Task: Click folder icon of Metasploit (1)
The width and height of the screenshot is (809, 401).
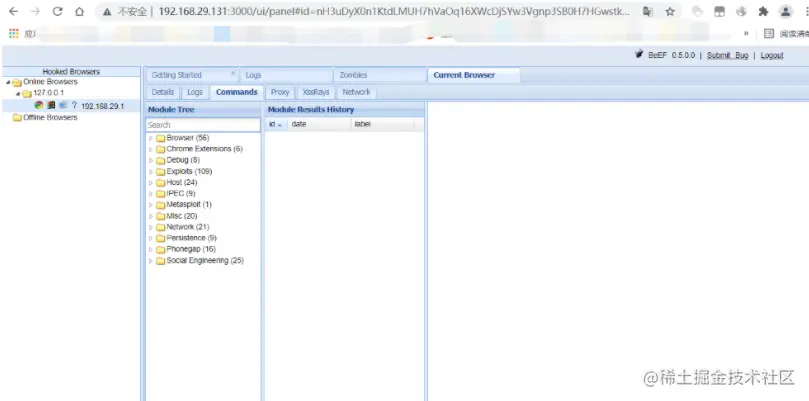Action: click(x=160, y=205)
